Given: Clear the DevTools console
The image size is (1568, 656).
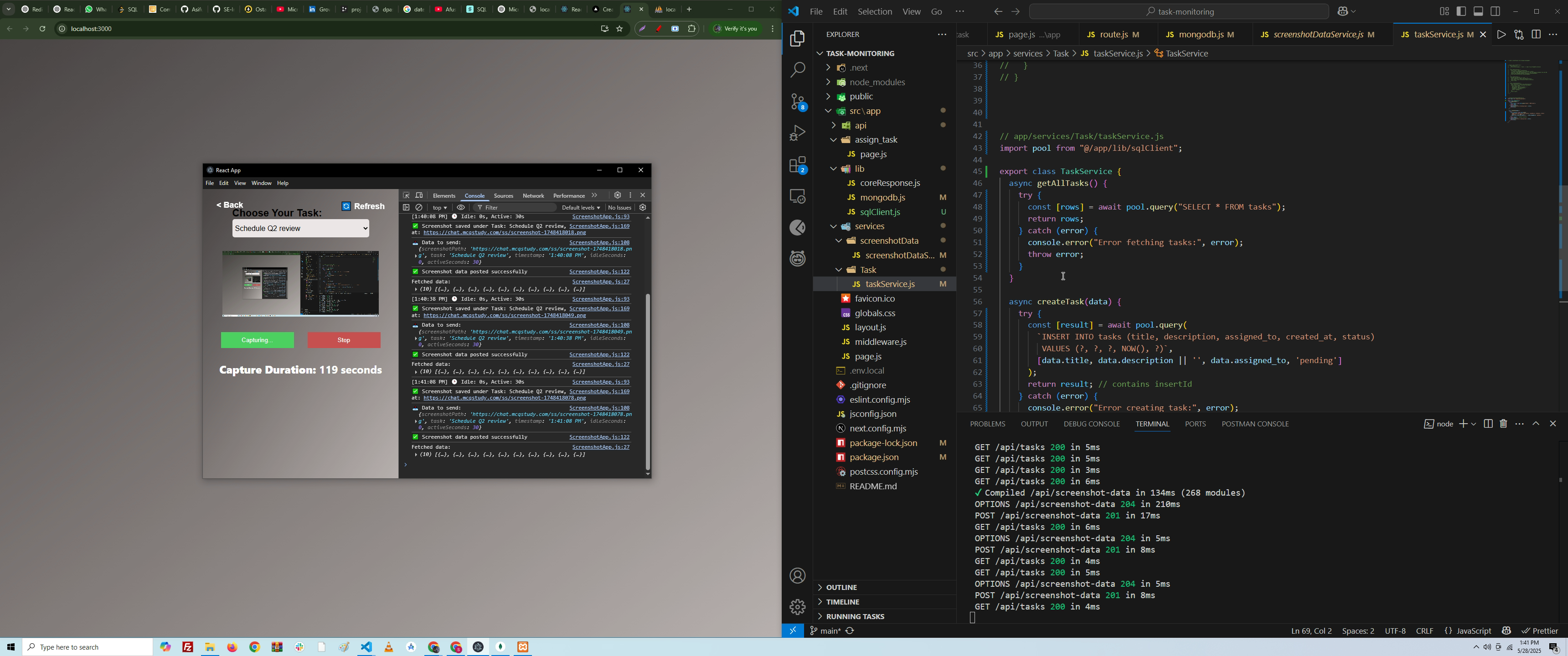Looking at the screenshot, I should point(419,208).
